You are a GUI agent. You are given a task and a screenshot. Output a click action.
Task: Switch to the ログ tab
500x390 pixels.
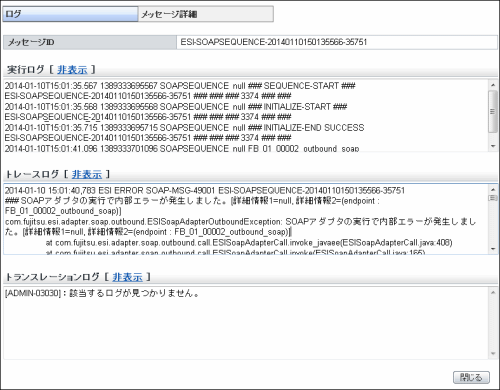pyautogui.click(x=70, y=14)
